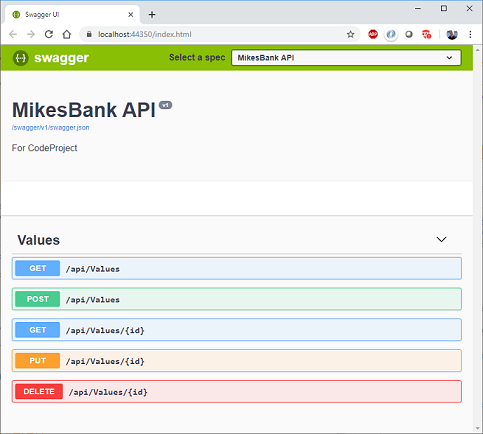
Task: Click the MikesBank API title
Action: (x=84, y=110)
